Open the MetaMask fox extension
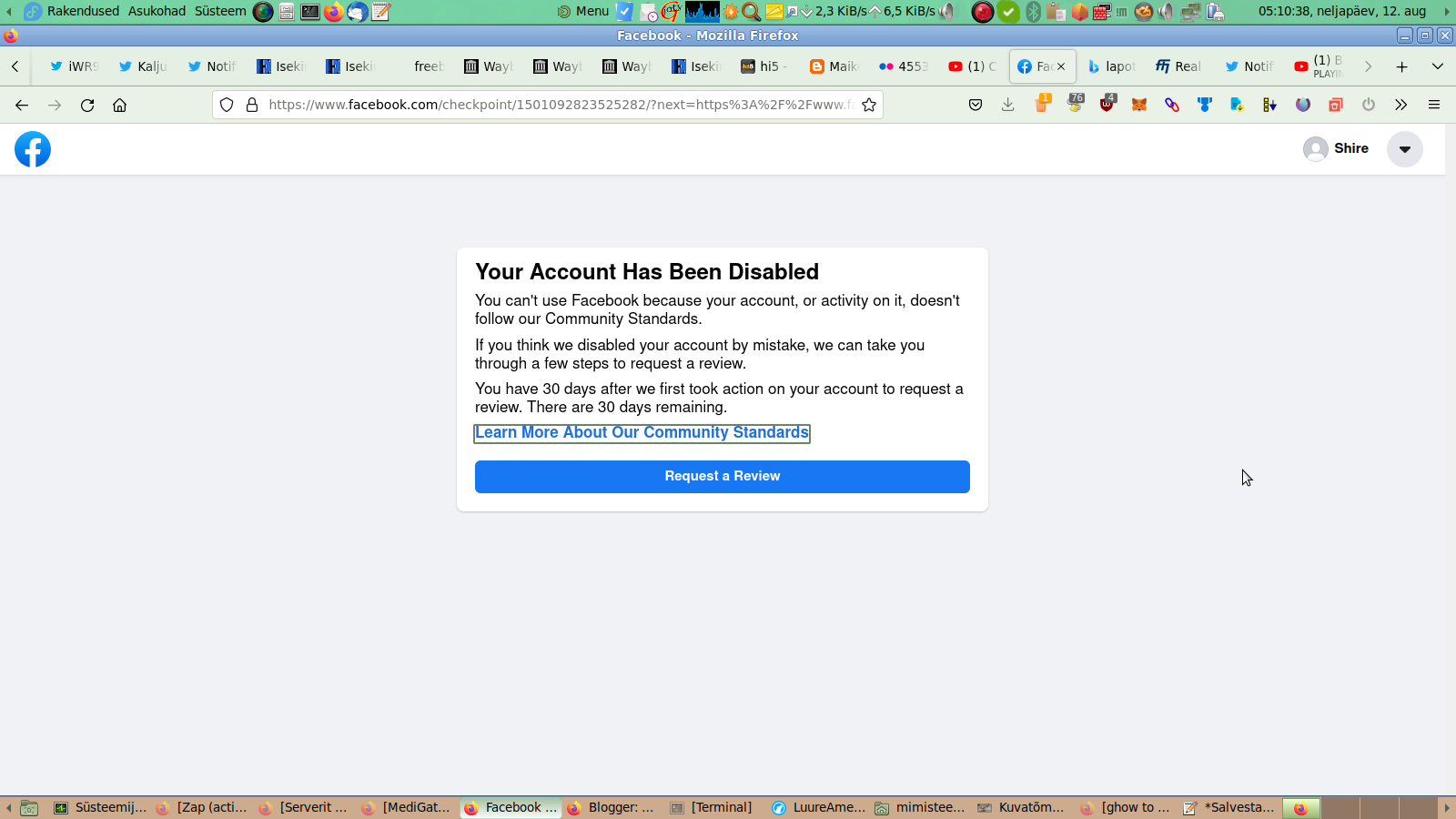The height and width of the screenshot is (819, 1456). (1139, 105)
